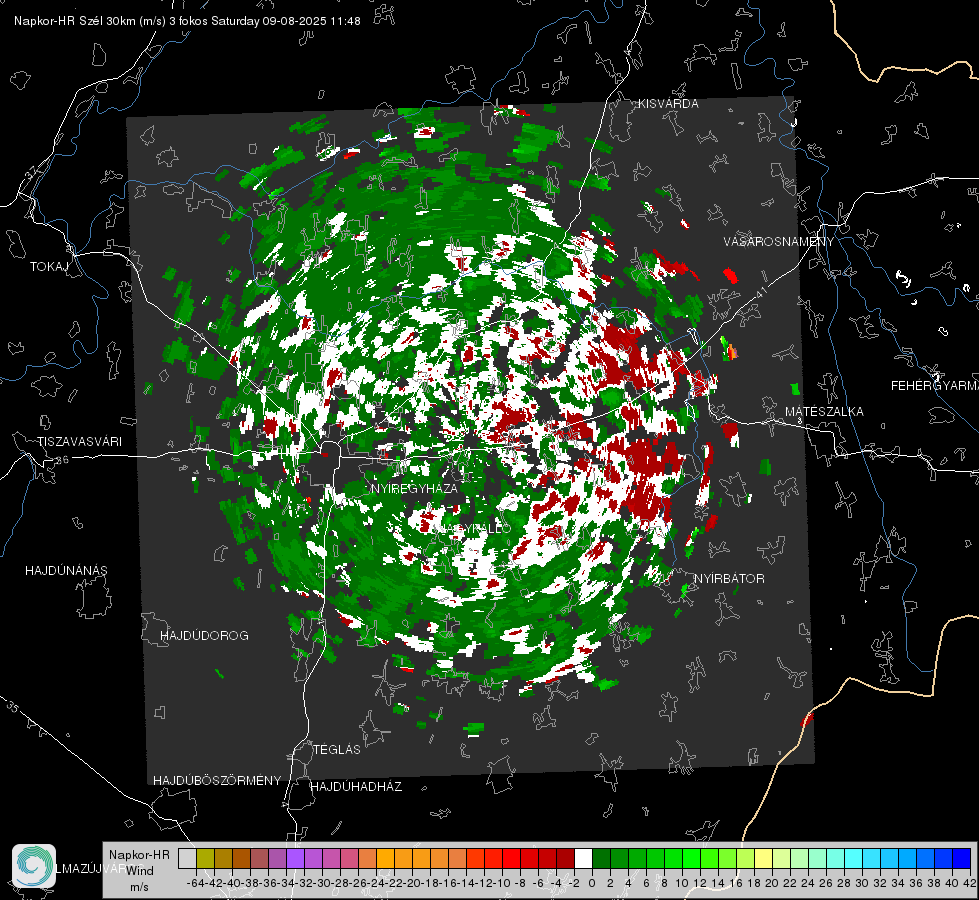Click the swirl logo icon at bottom left
The height and width of the screenshot is (900, 979).
tap(34, 866)
